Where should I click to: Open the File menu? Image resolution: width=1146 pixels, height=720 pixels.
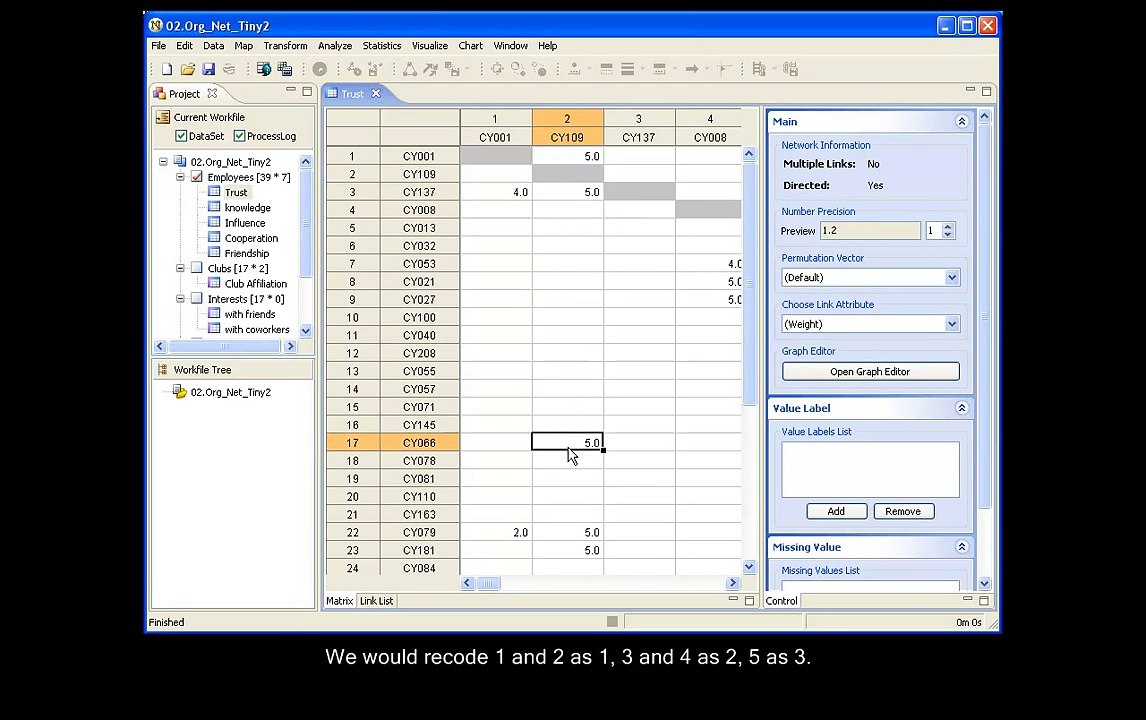159,45
